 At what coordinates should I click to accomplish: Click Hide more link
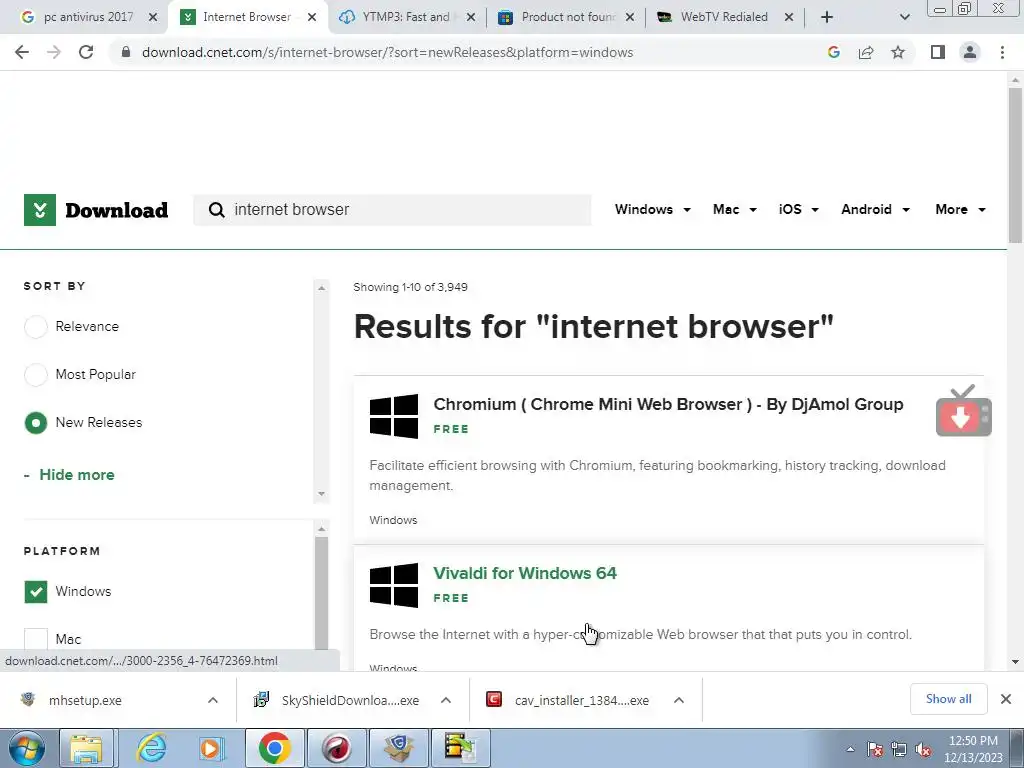(x=76, y=475)
